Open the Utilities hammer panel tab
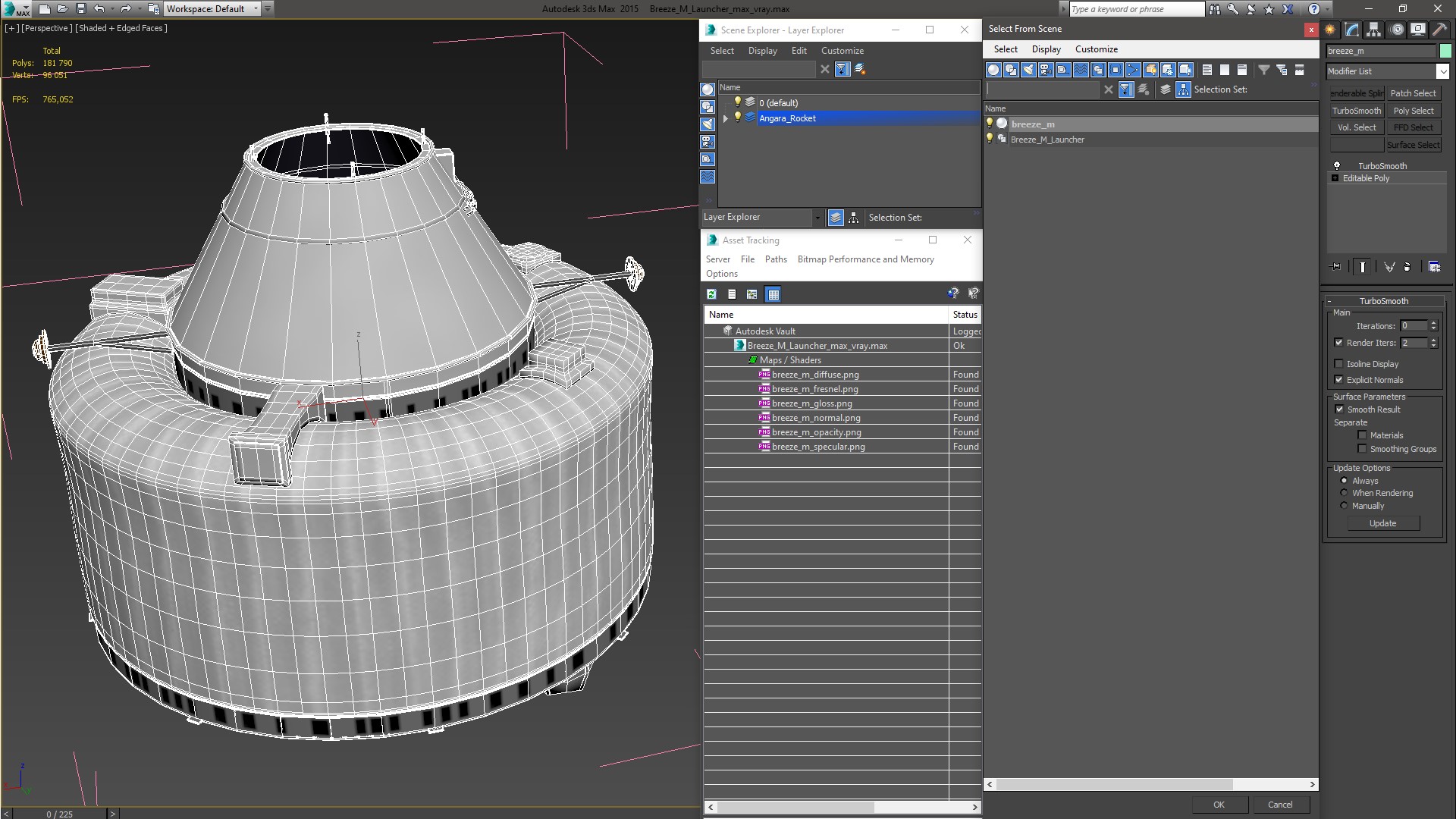Screen dimensions: 1456x819 coord(1439,30)
